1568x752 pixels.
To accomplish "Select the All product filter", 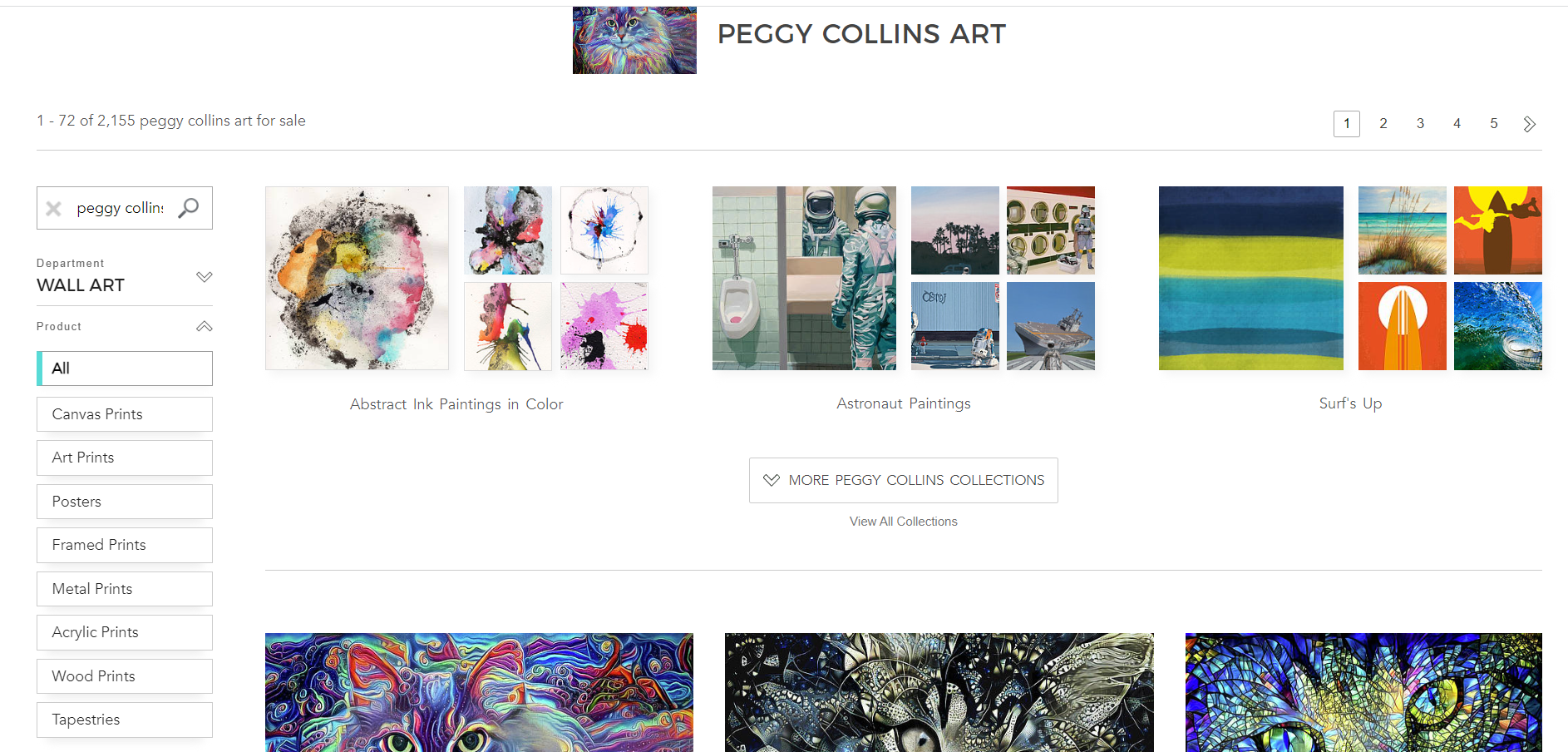I will 125,369.
